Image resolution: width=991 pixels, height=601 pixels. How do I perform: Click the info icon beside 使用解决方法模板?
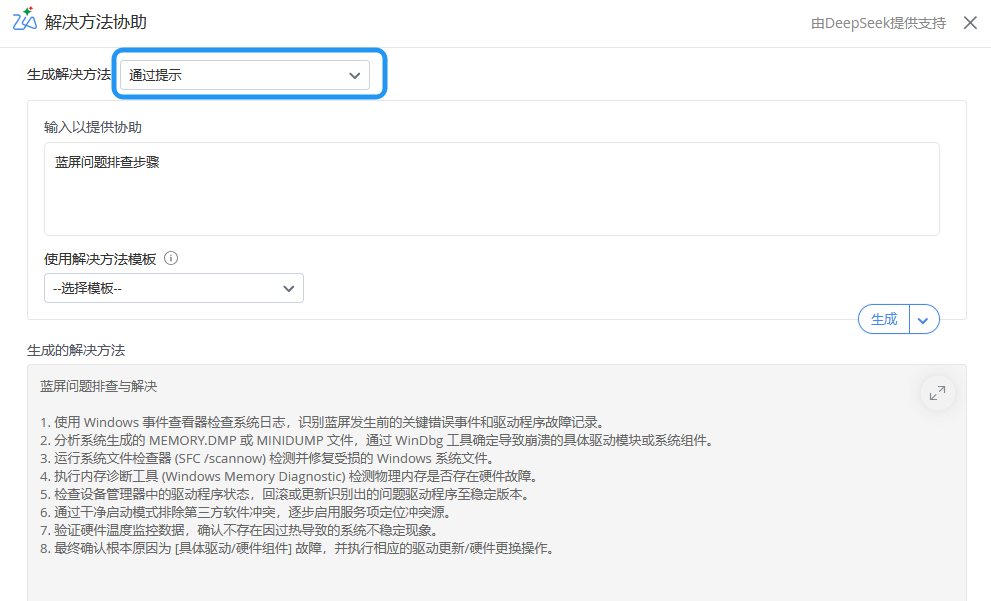[x=171, y=258]
